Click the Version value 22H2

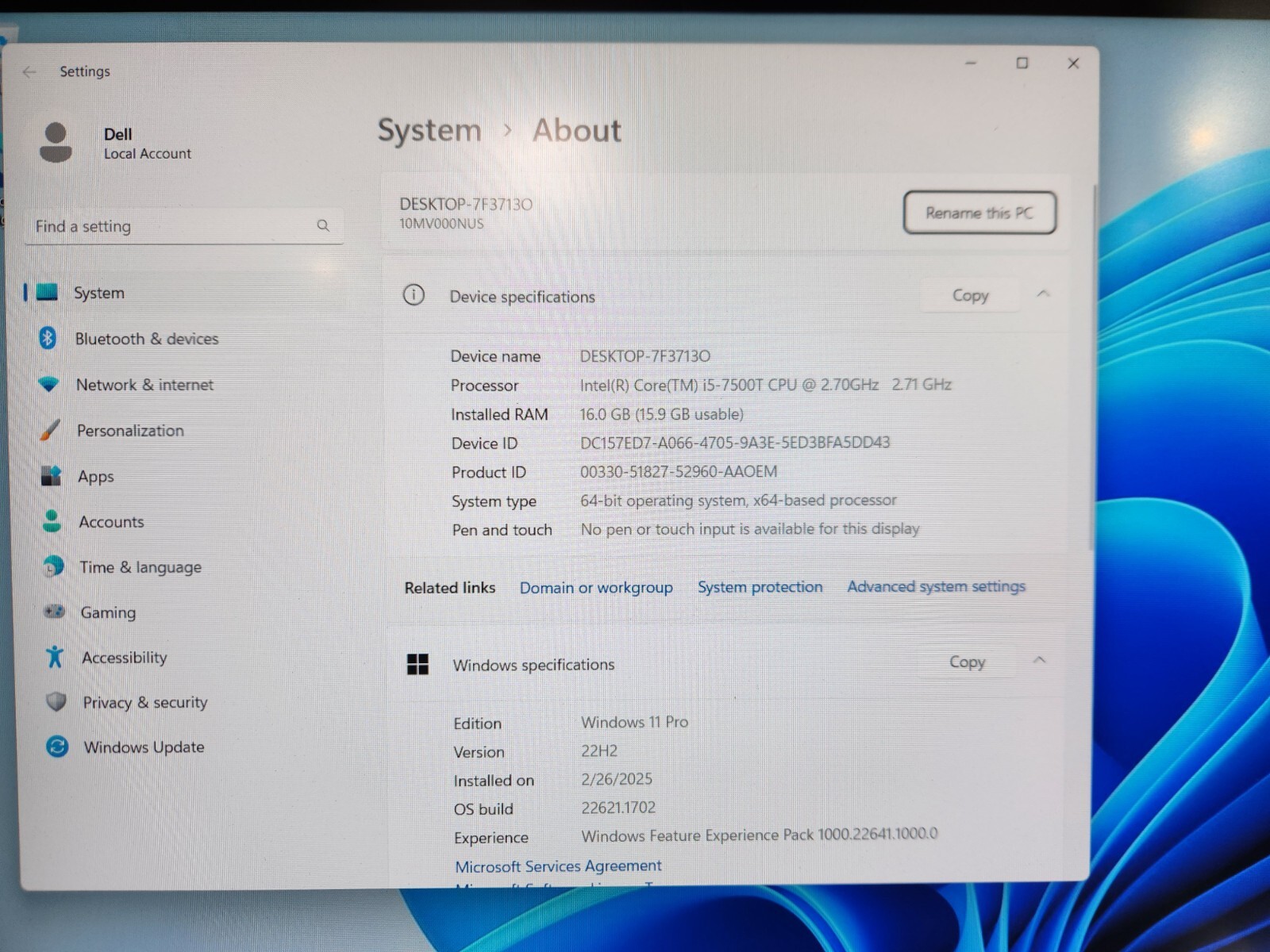coord(599,750)
